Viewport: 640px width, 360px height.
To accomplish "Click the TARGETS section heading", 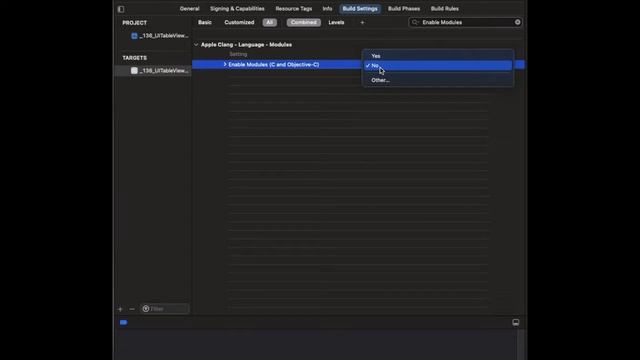I will [134, 58].
